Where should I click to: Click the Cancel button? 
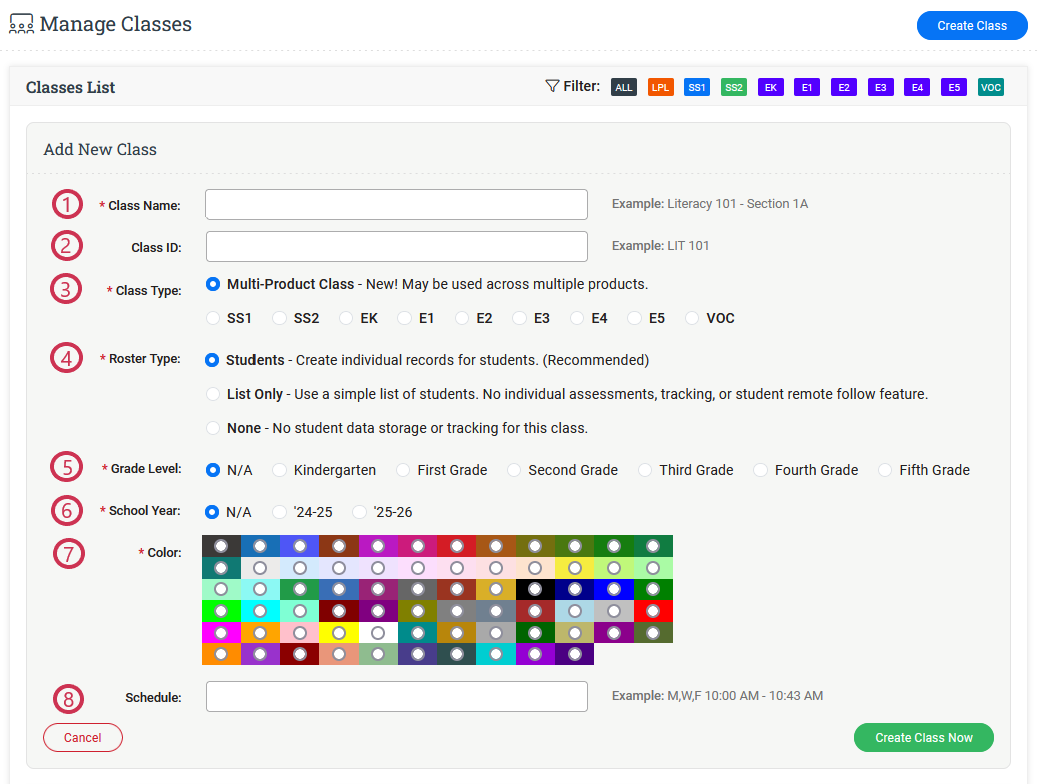point(83,738)
